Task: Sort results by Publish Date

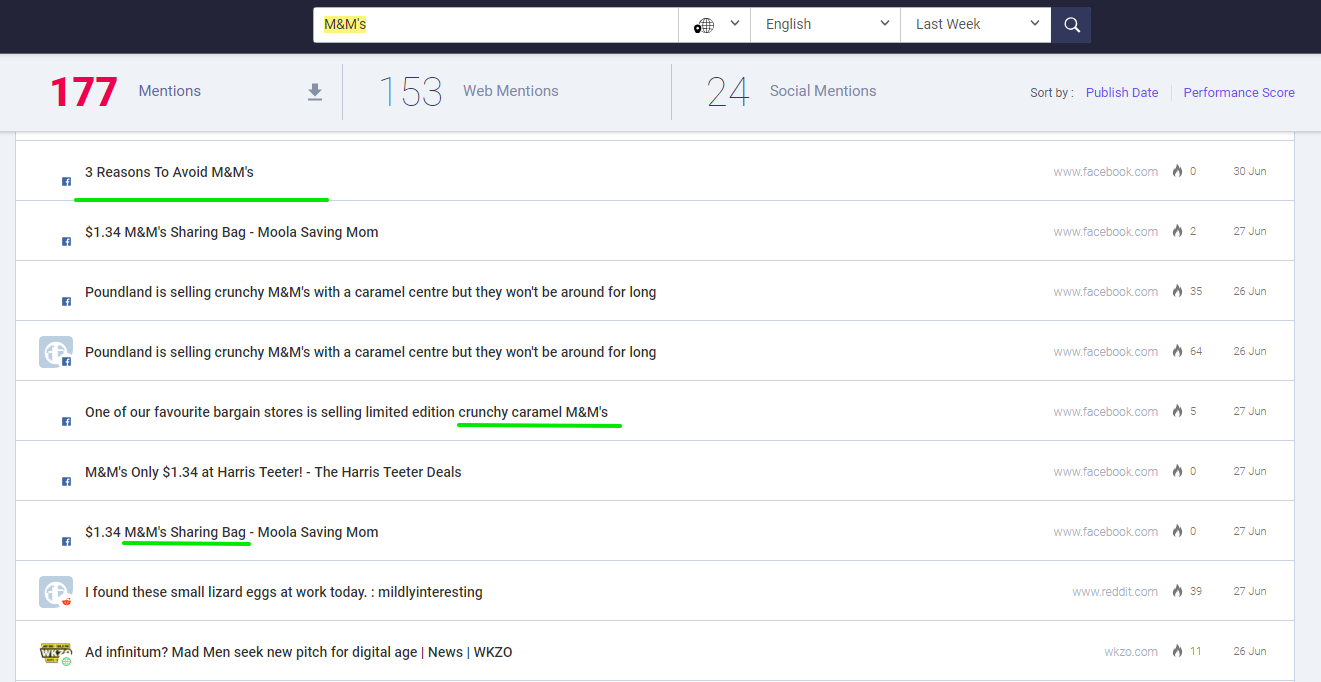Action: pyautogui.click(x=1121, y=92)
